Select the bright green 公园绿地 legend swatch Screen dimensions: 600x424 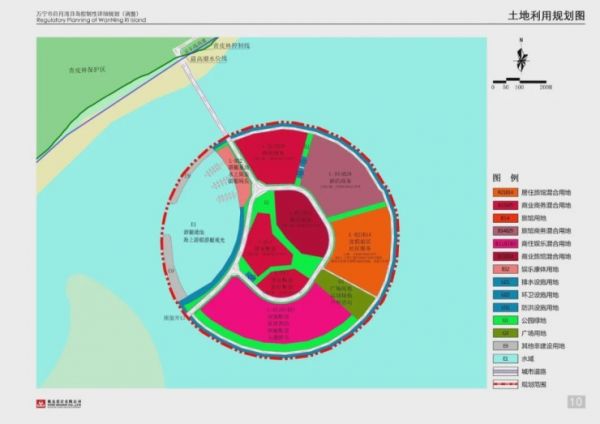coord(505,320)
